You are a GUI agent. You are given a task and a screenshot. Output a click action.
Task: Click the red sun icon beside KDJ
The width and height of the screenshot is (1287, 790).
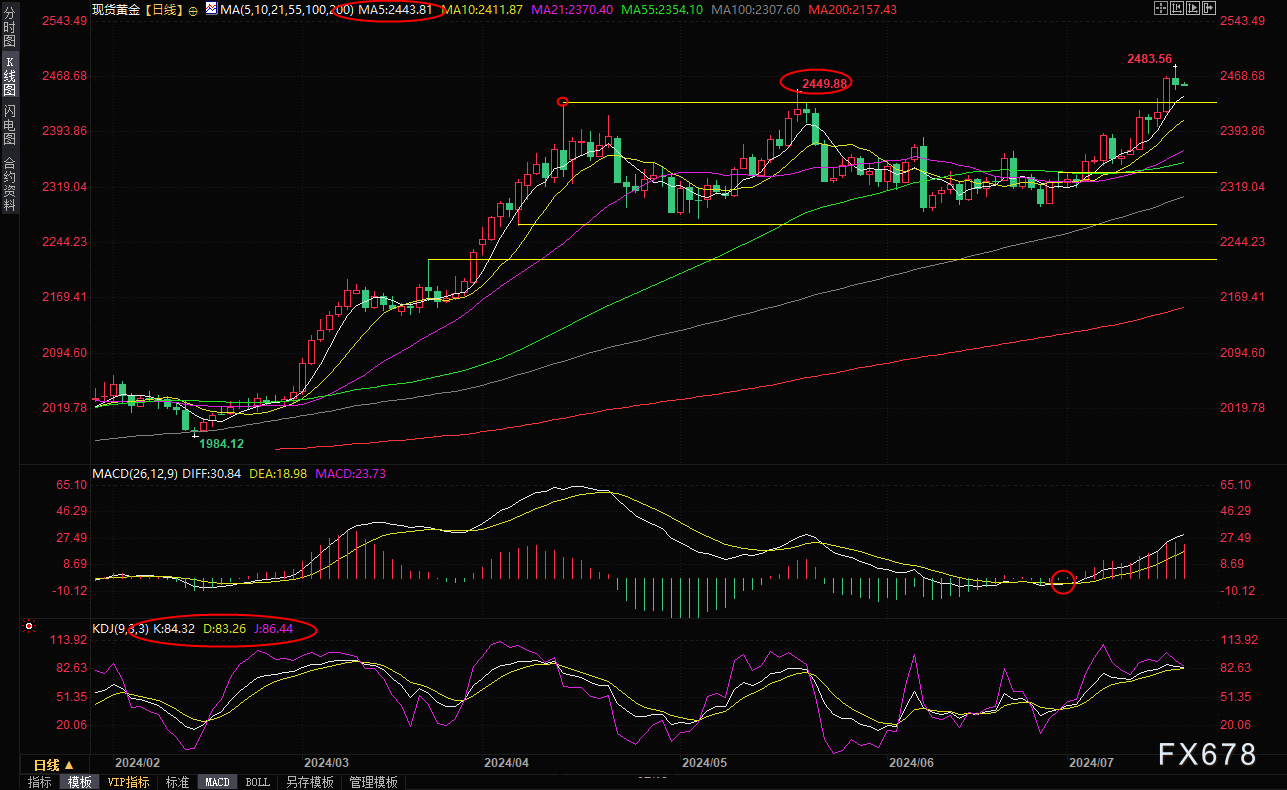28,628
